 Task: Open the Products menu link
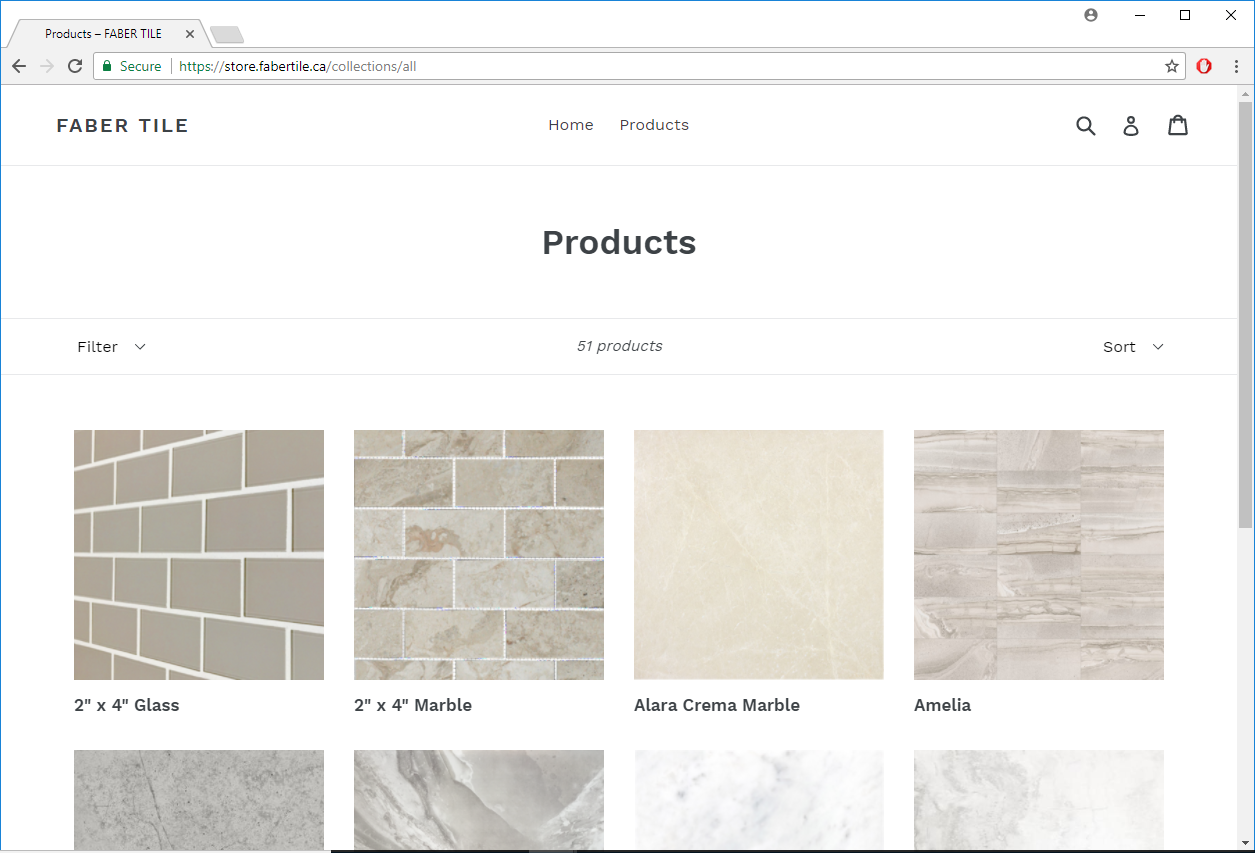pyautogui.click(x=654, y=125)
